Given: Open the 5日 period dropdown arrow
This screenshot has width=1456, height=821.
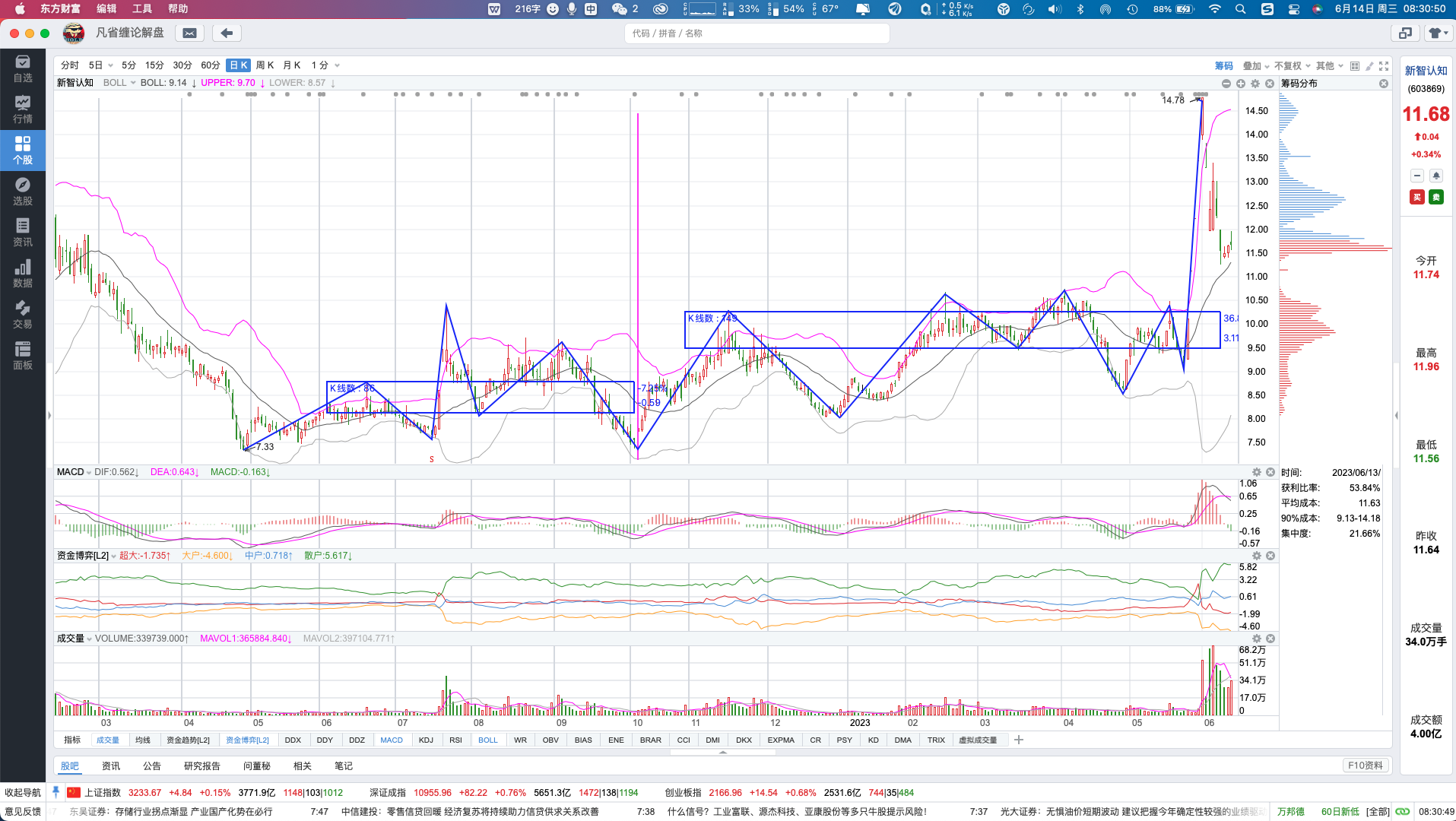Looking at the screenshot, I should tap(111, 65).
